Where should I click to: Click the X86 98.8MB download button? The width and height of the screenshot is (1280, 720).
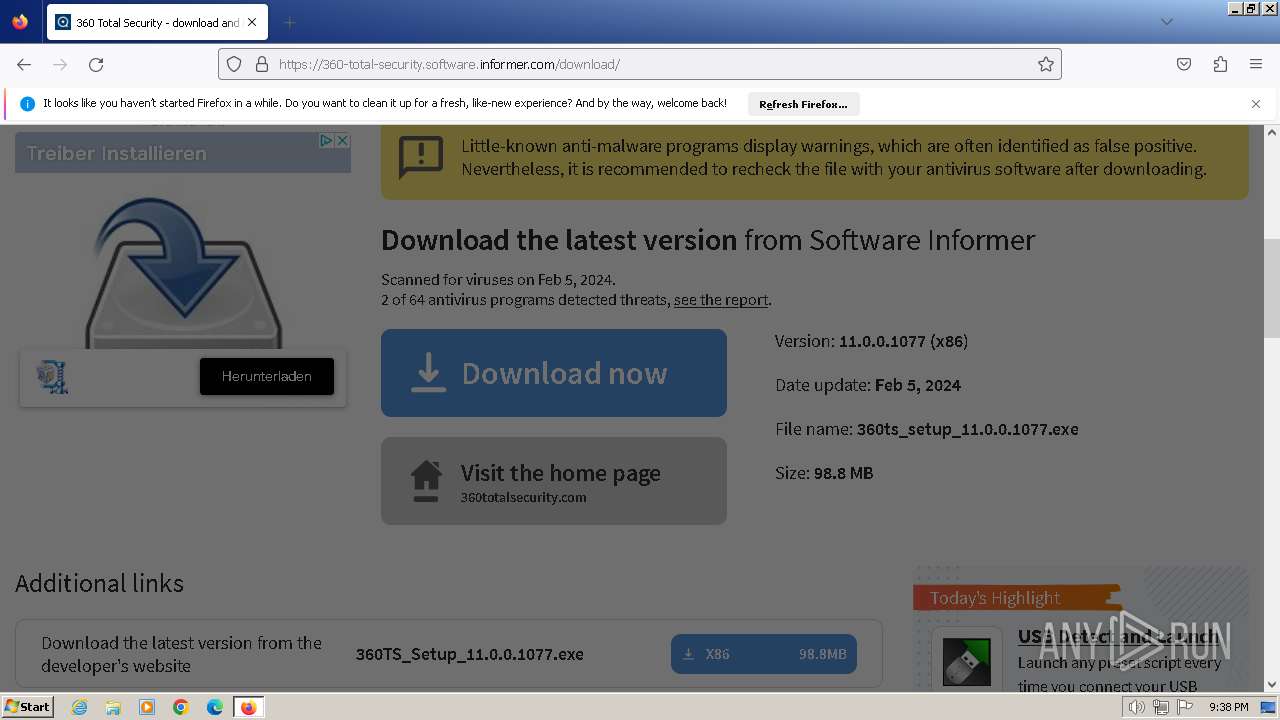[764, 654]
